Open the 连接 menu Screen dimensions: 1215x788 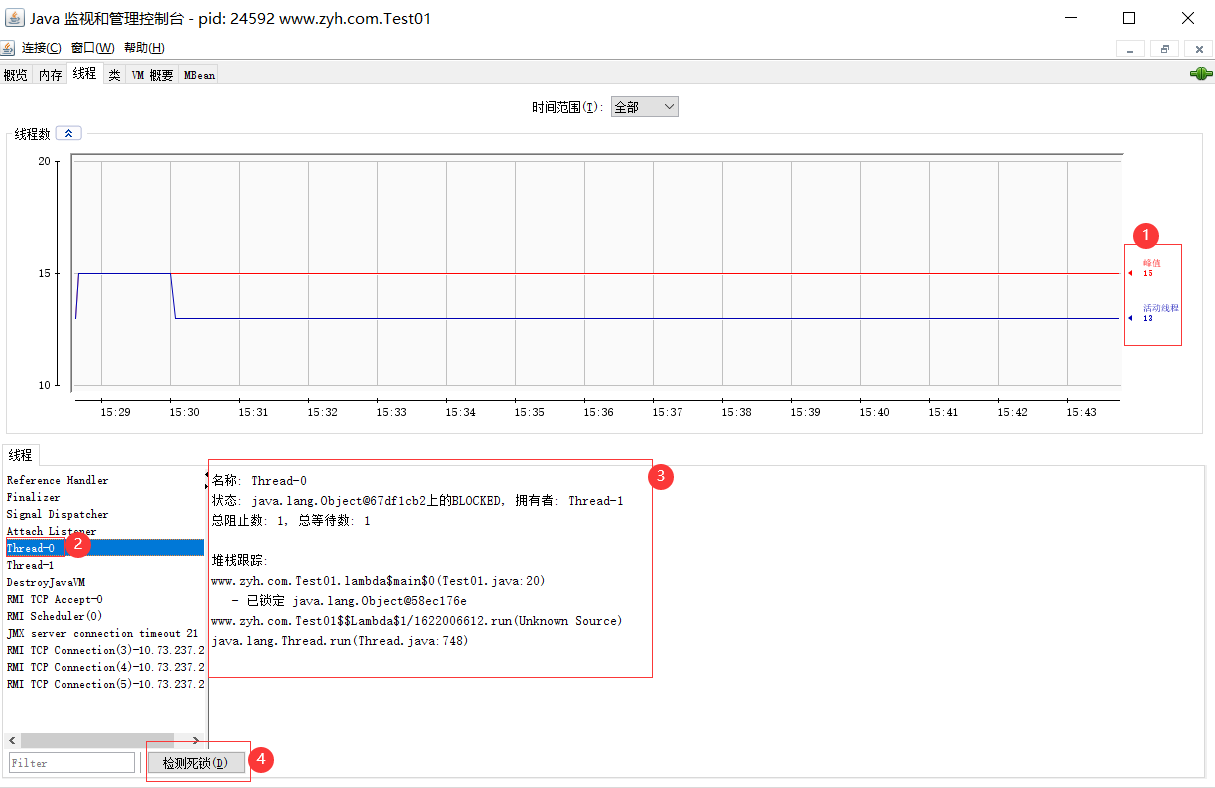tap(41, 48)
